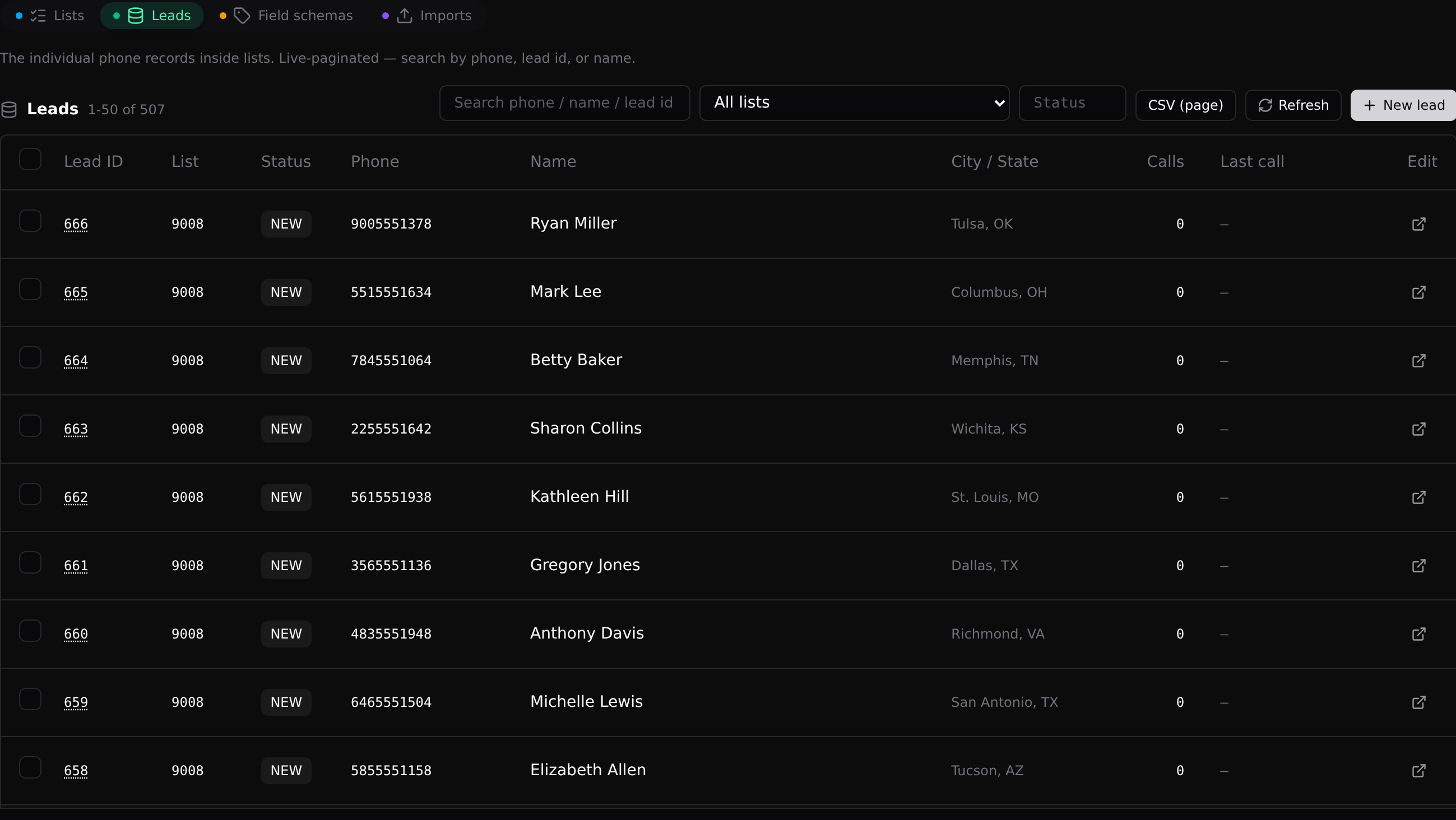Open lead ID 660 link
This screenshot has height=820, width=1456.
click(x=76, y=634)
